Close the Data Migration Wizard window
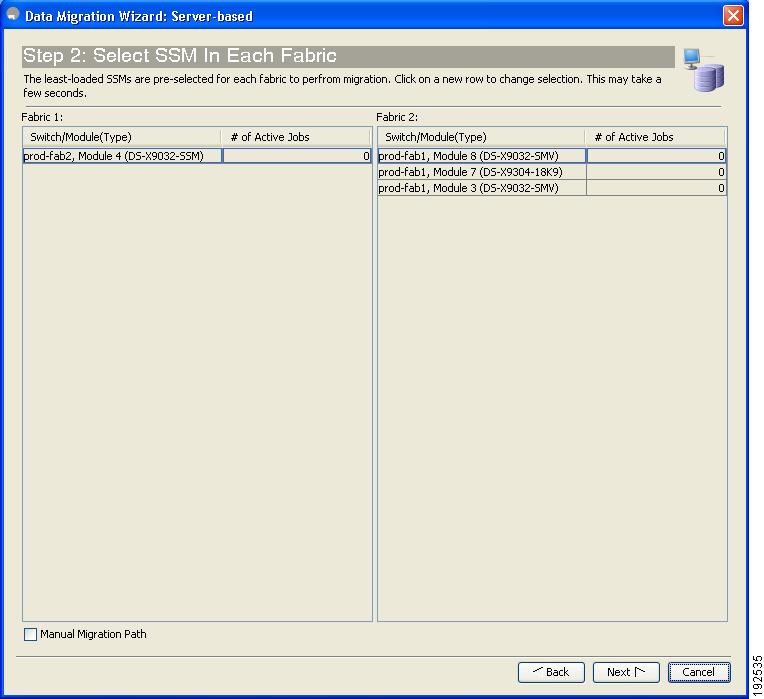764x699 pixels. [x=733, y=16]
